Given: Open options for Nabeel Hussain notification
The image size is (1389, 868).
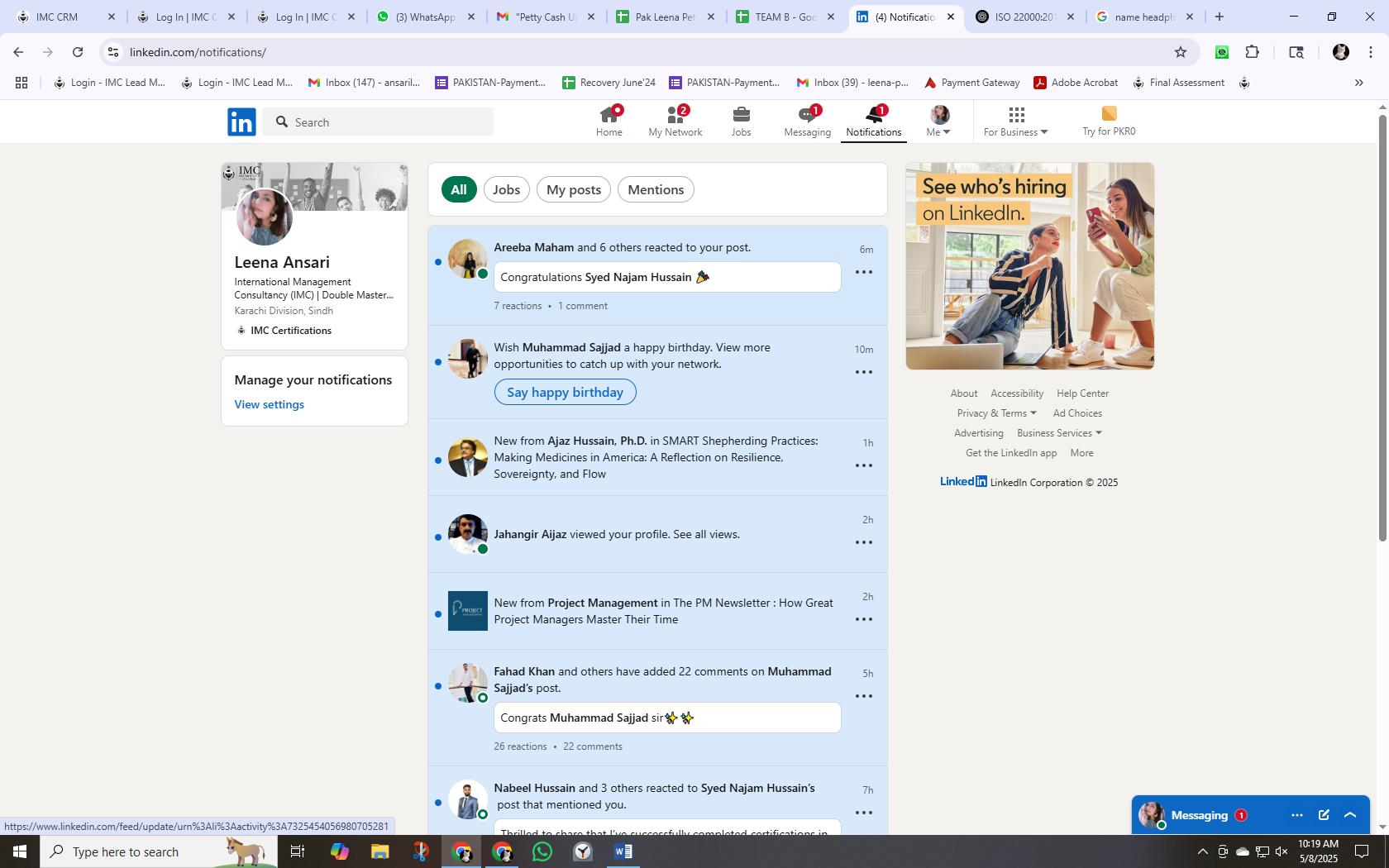Looking at the screenshot, I should (864, 813).
